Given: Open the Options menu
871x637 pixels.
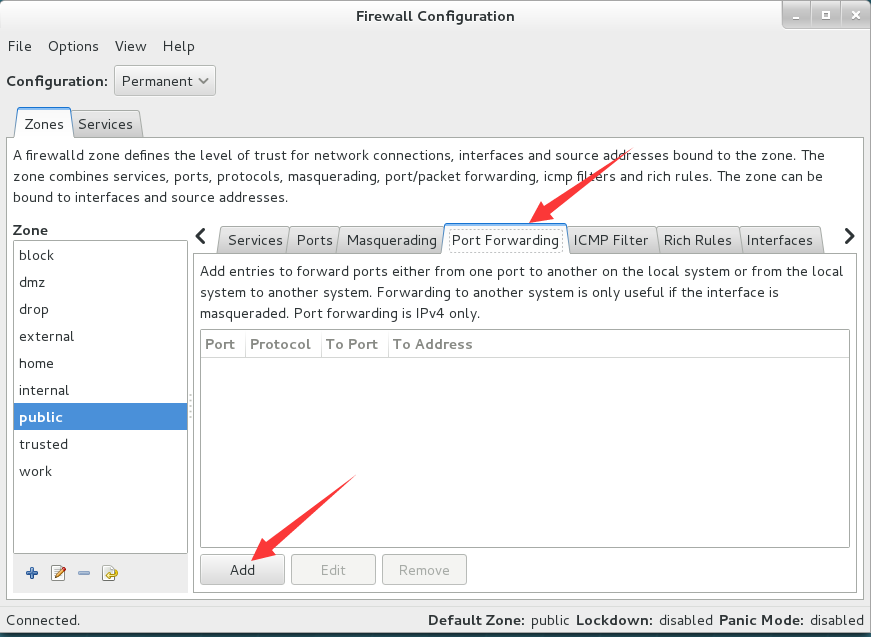Looking at the screenshot, I should click(73, 46).
